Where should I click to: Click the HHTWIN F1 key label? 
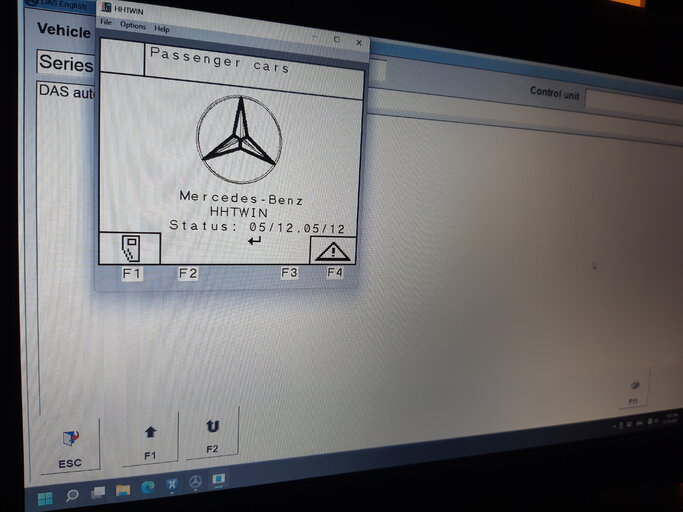point(132,274)
